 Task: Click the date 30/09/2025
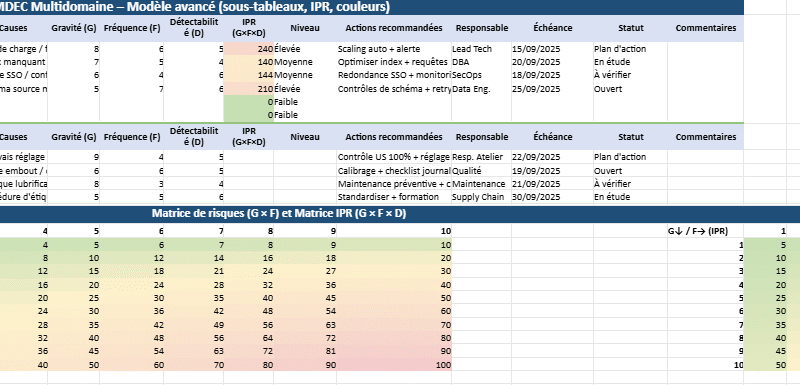click(553, 197)
